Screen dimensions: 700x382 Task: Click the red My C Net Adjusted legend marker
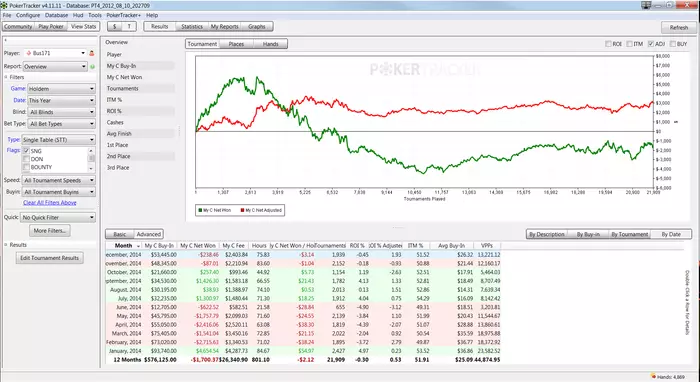tap(242, 210)
